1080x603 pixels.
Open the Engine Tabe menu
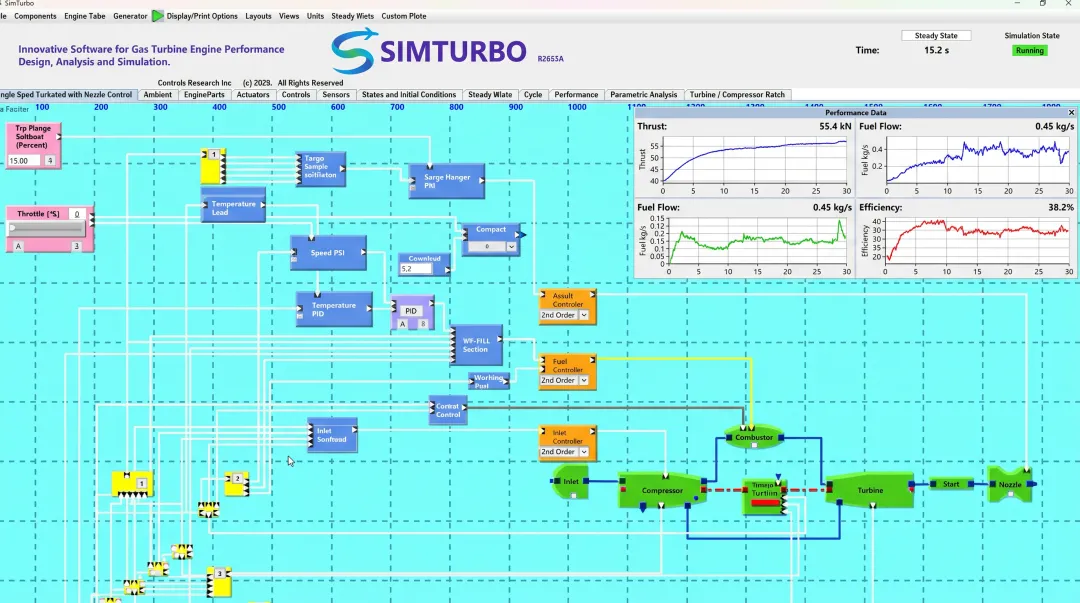pyautogui.click(x=85, y=16)
